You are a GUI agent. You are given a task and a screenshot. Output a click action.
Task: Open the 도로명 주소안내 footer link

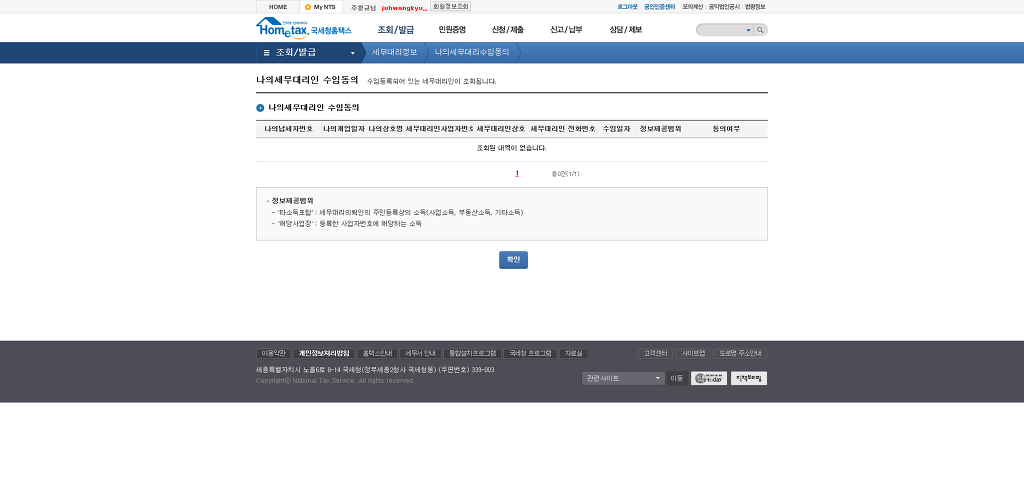tap(741, 354)
